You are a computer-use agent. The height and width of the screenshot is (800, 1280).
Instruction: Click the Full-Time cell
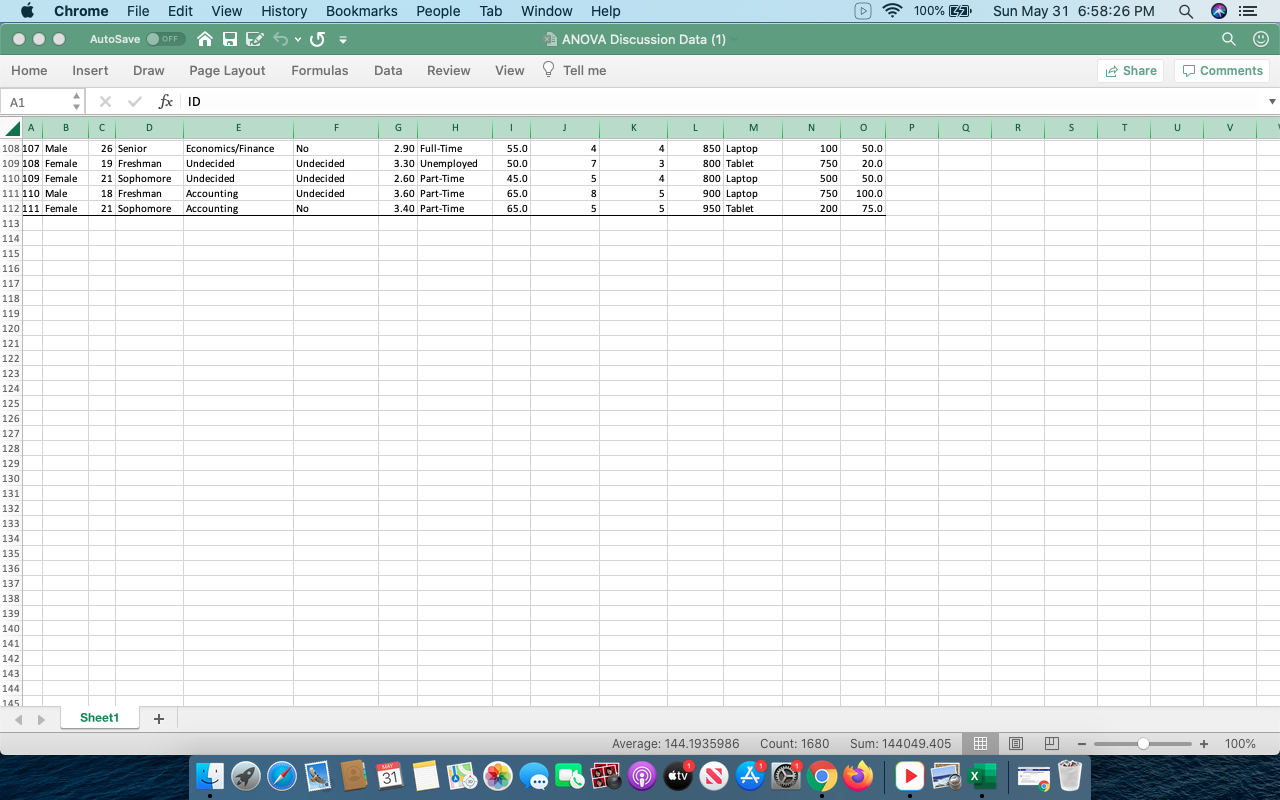click(x=455, y=148)
